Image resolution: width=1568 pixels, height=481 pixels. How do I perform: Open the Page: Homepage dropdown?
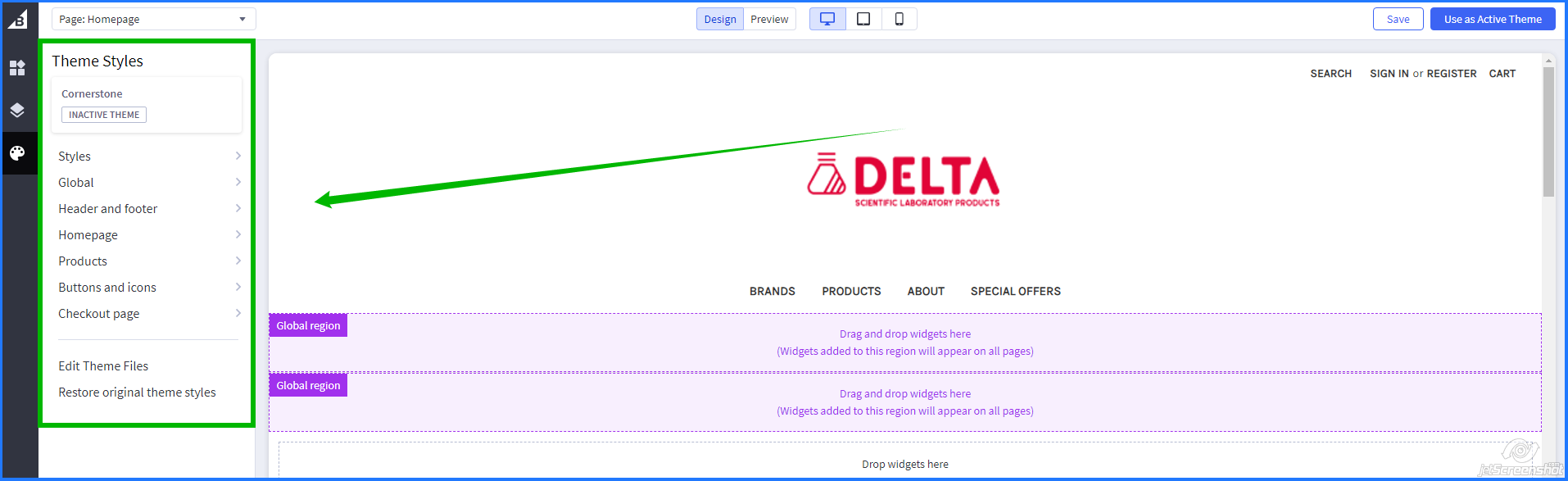(153, 19)
